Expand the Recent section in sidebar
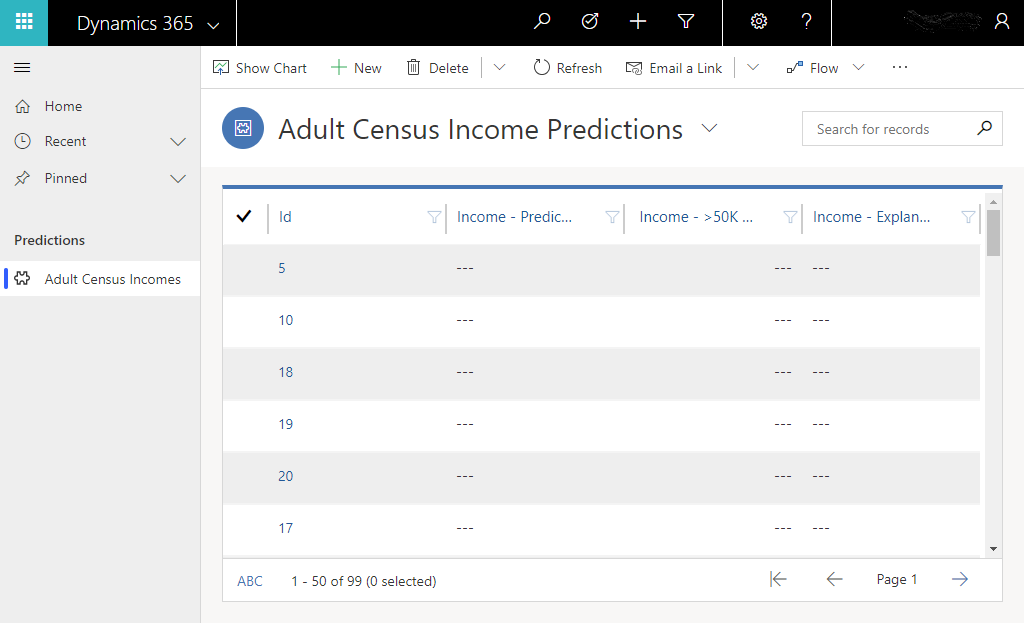The image size is (1024, 623). [x=178, y=142]
